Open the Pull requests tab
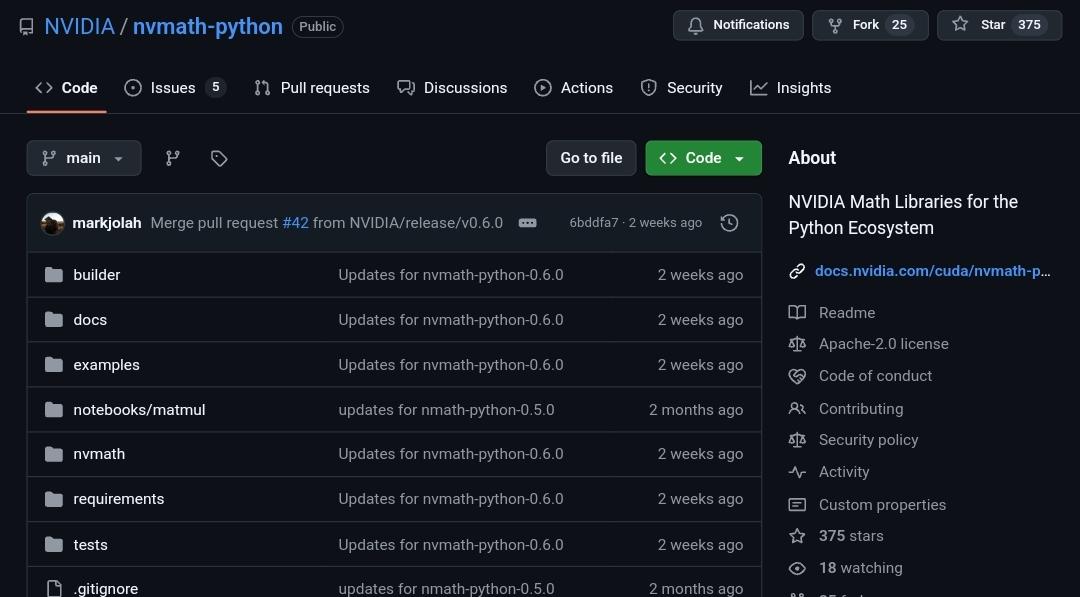 [312, 88]
